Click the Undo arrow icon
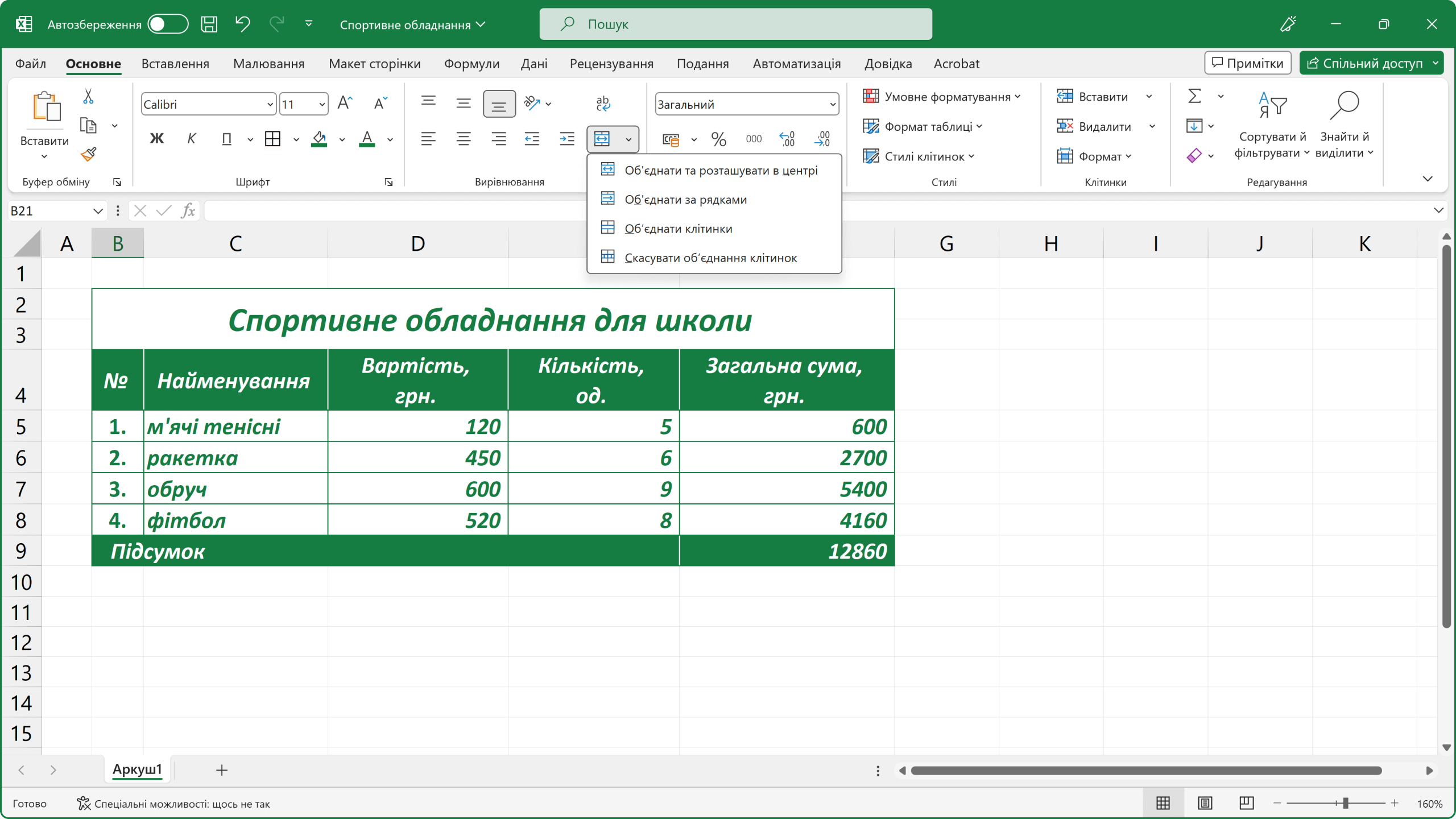Screen dimensions: 1456x819 242,24
